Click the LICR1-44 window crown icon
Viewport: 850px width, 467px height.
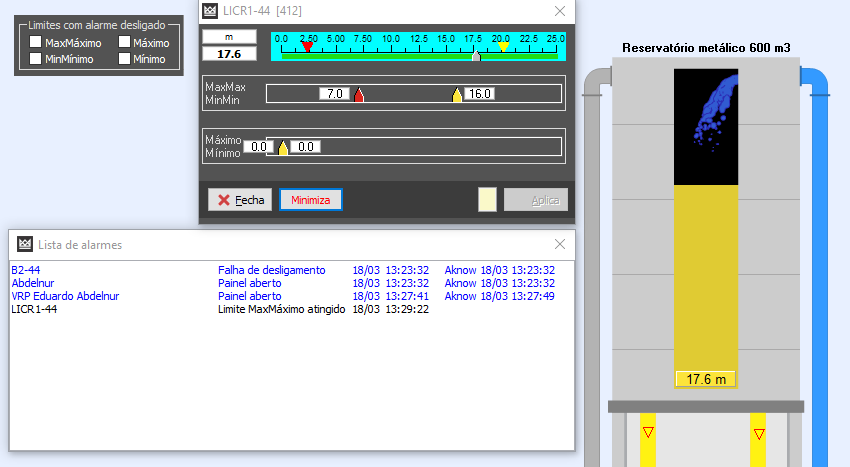pos(210,11)
